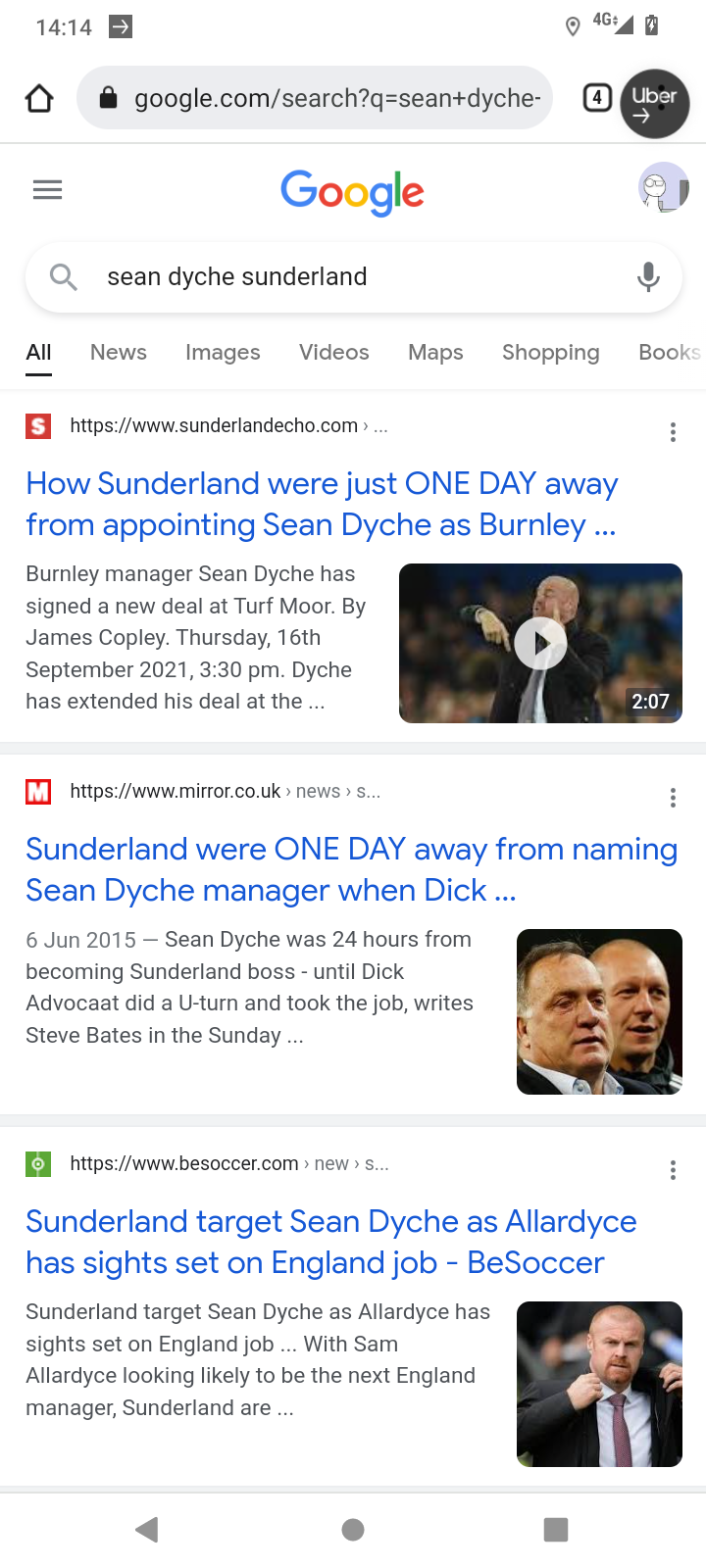Select the Videos search tab
This screenshot has width=706, height=1568.
pos(333,353)
